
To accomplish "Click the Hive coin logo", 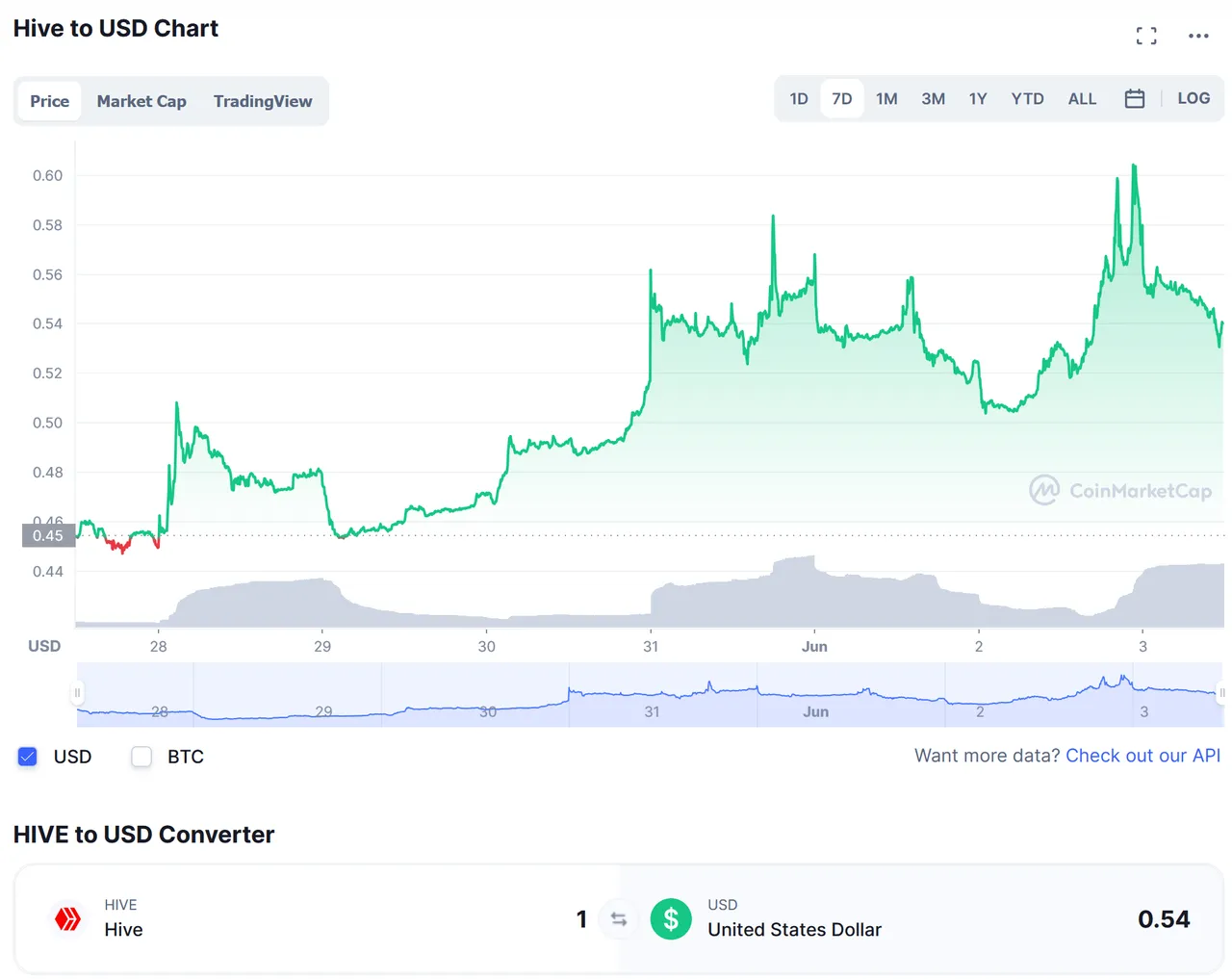I will (68, 918).
